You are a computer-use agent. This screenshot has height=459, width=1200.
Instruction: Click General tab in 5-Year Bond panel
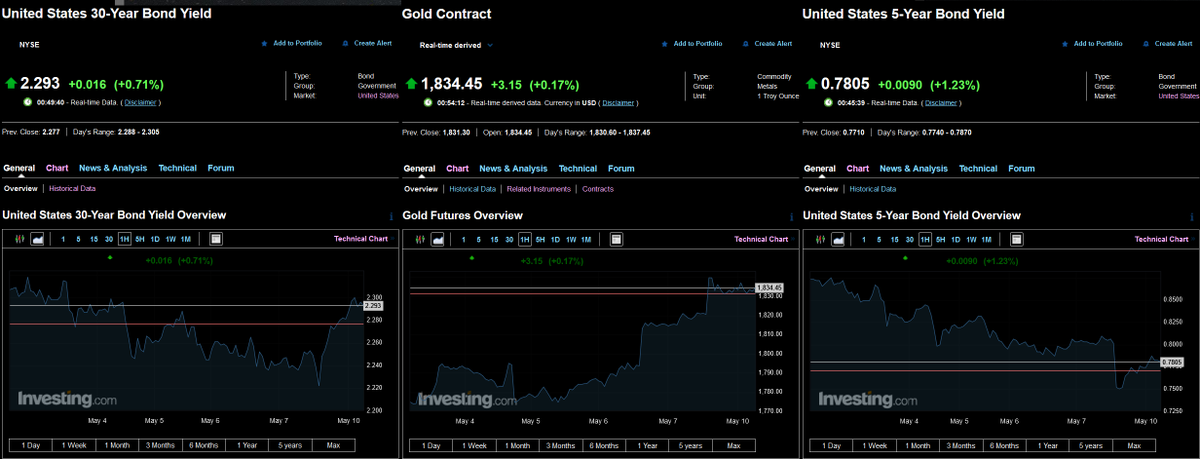pyautogui.click(x=820, y=168)
